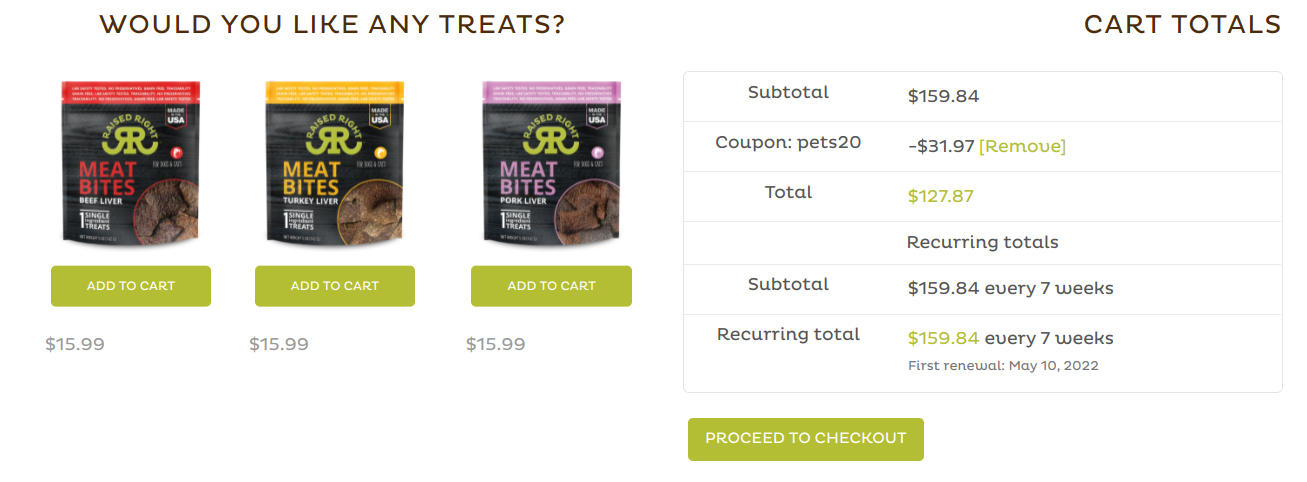Image resolution: width=1307 pixels, height=482 pixels.
Task: Remove the pets20 coupon
Action: click(1022, 147)
